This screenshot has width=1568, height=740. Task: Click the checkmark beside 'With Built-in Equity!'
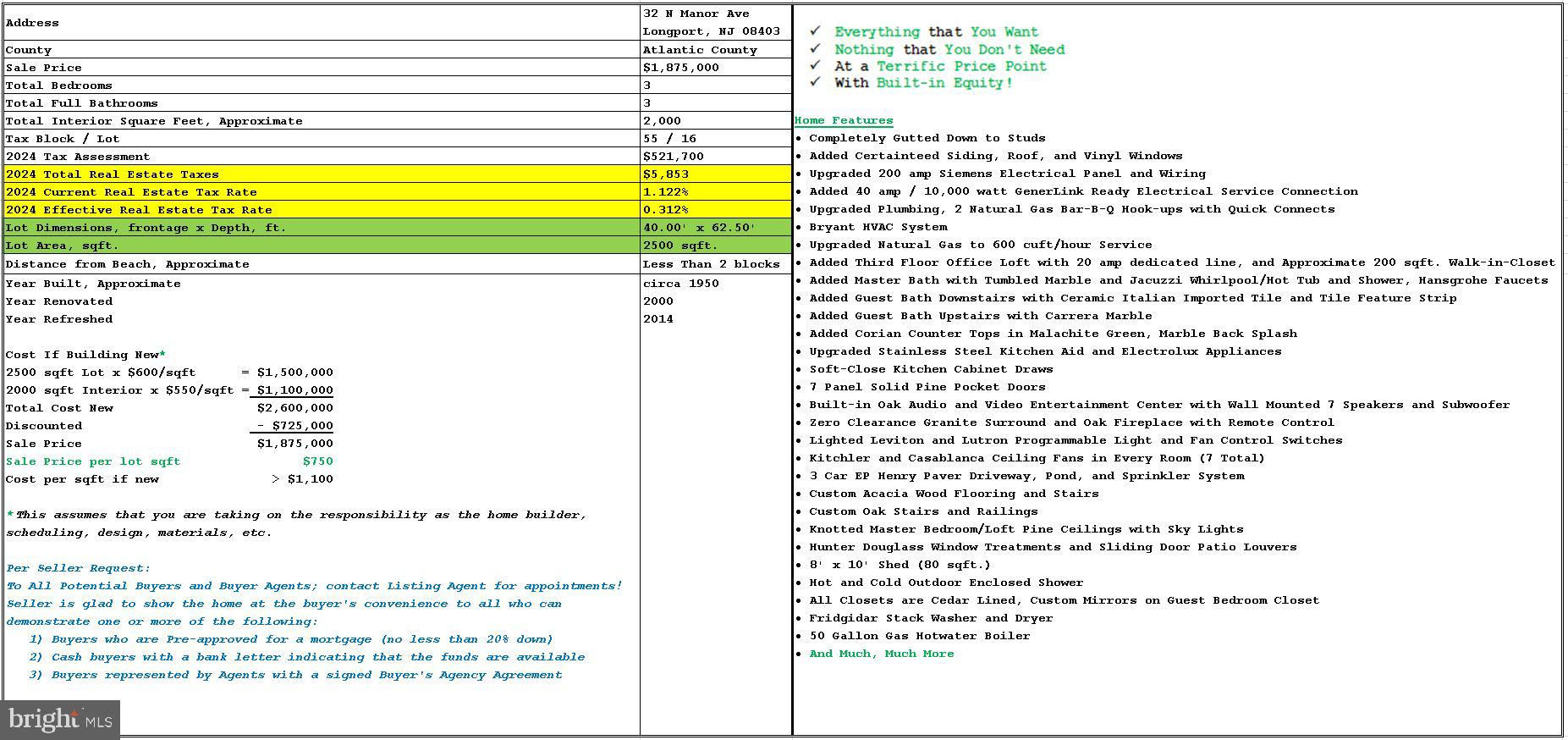[x=815, y=82]
